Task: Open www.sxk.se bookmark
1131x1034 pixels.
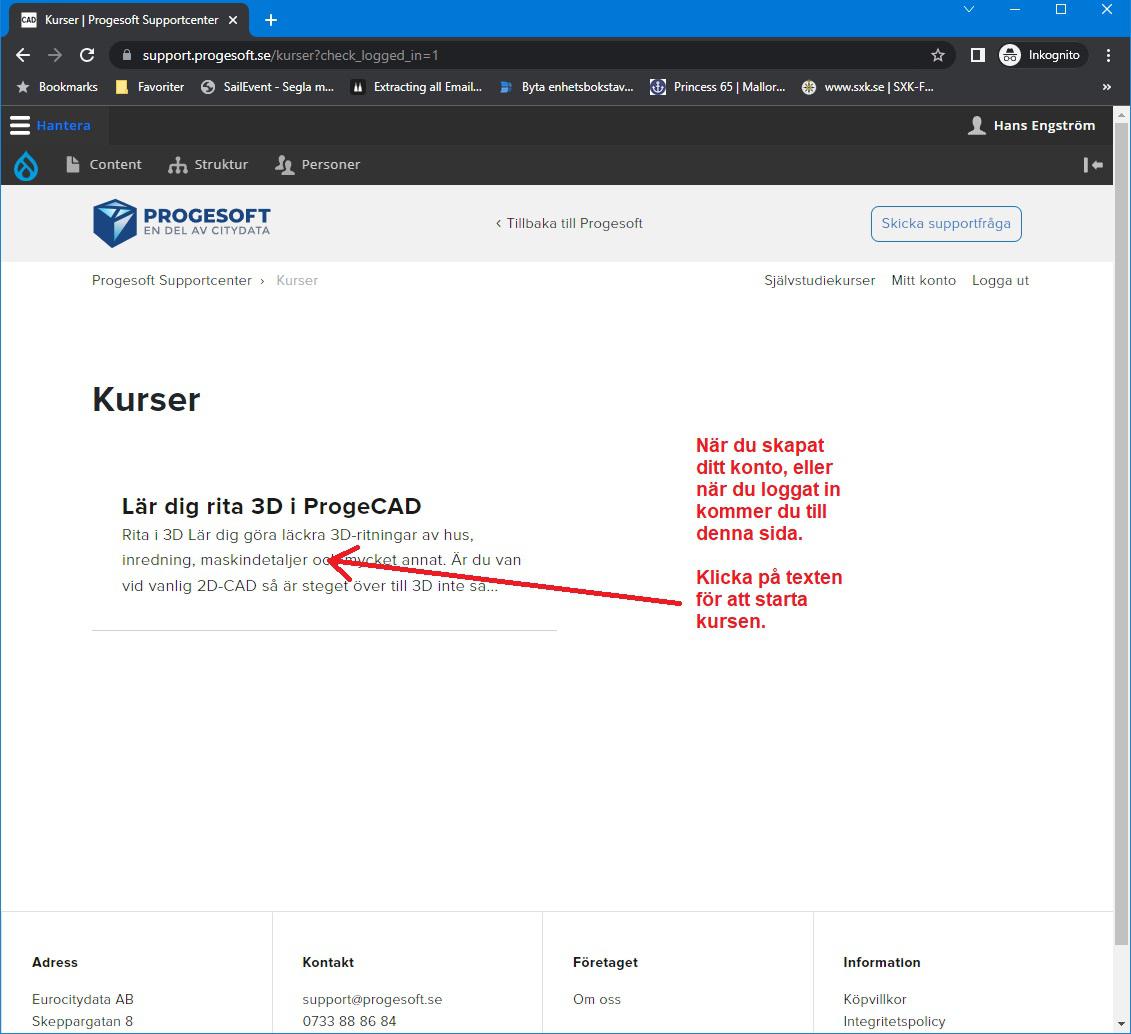Action: tap(868, 87)
